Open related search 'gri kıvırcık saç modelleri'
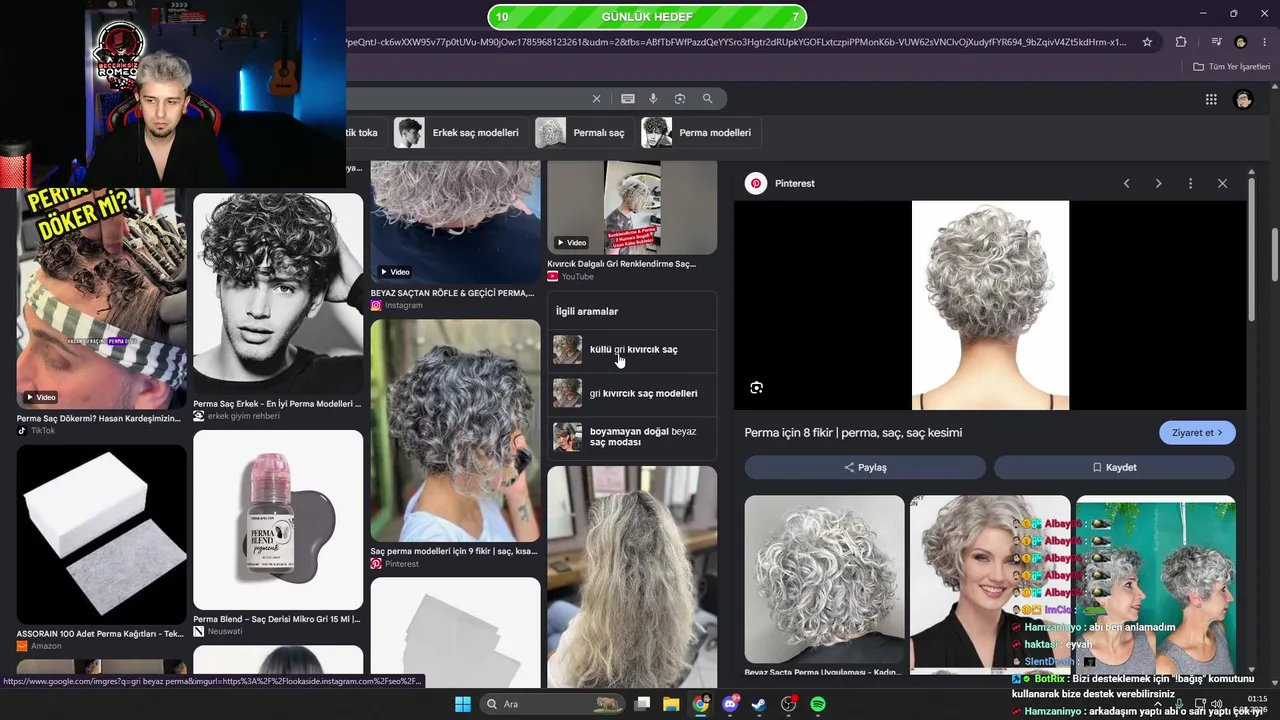 [x=632, y=394]
